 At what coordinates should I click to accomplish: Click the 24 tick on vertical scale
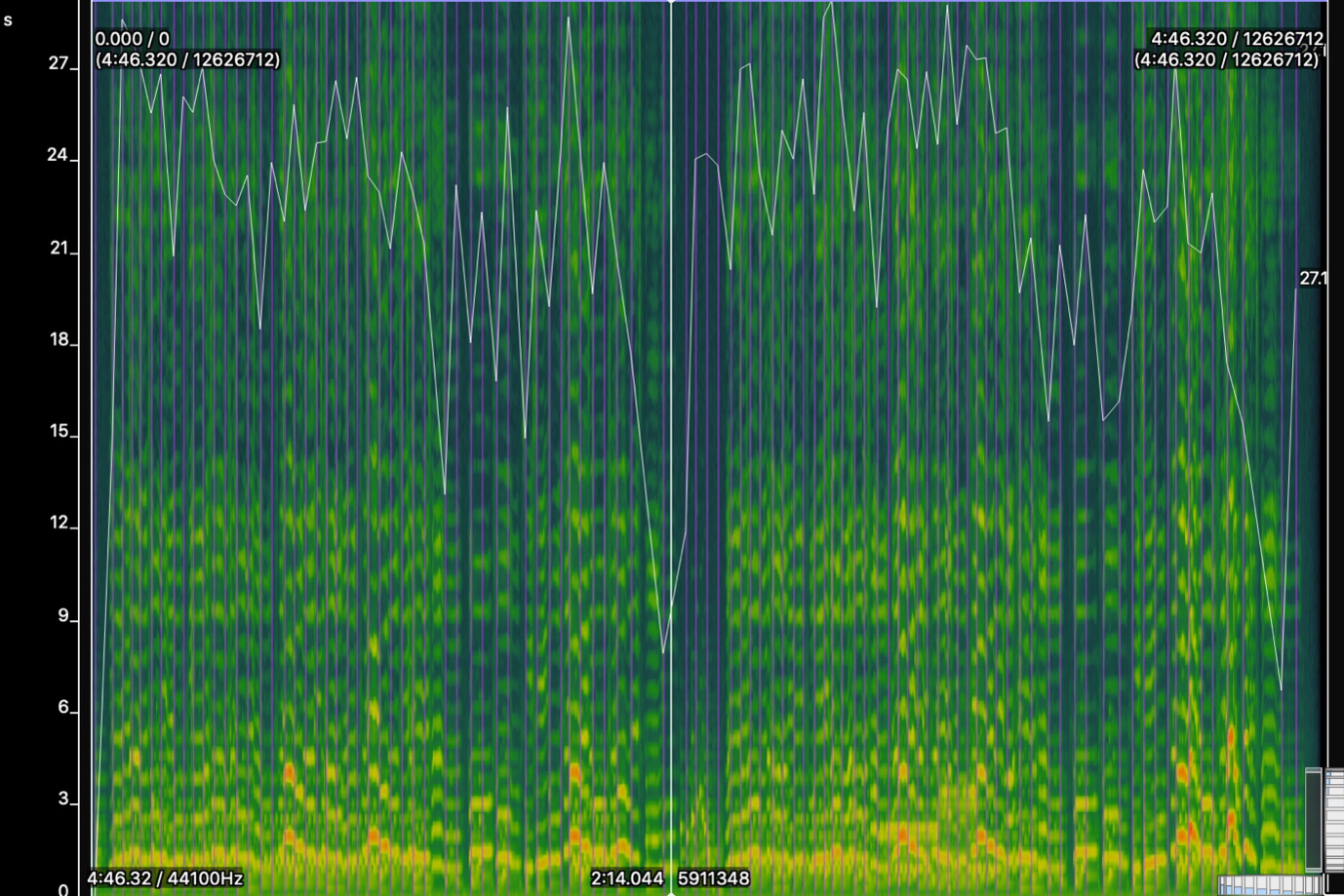click(59, 155)
